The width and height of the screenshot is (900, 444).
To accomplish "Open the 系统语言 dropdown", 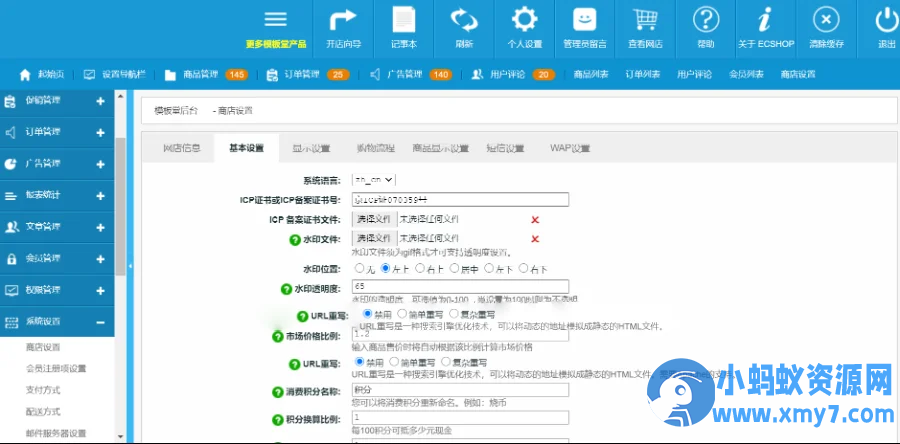I will click(374, 180).
